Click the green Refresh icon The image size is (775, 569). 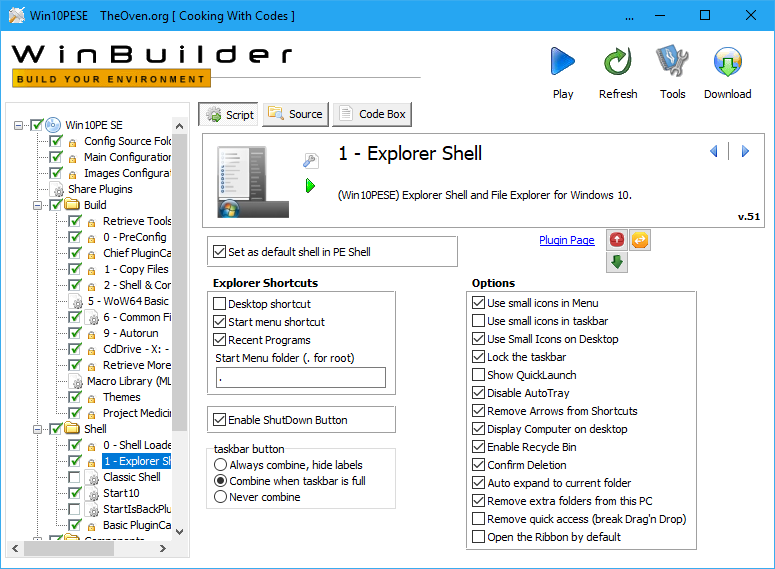pyautogui.click(x=618, y=62)
